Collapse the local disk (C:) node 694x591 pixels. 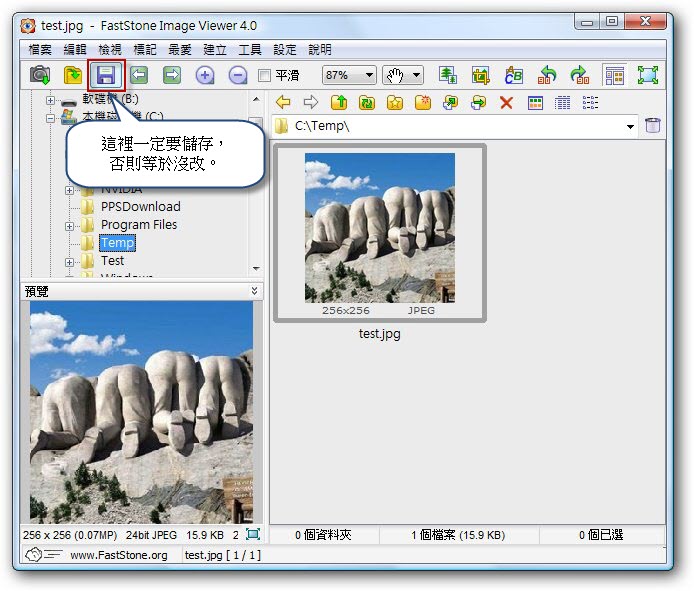pyautogui.click(x=50, y=118)
